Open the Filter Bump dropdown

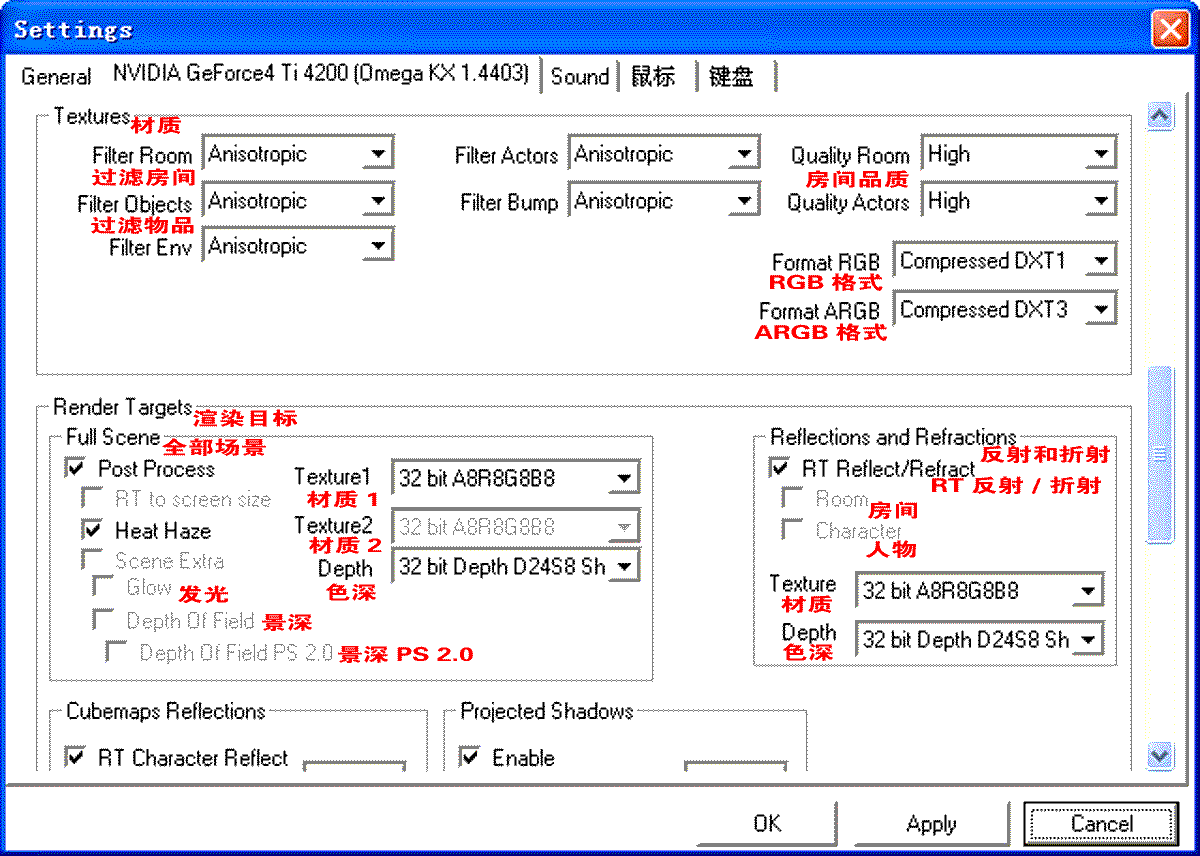[x=743, y=202]
